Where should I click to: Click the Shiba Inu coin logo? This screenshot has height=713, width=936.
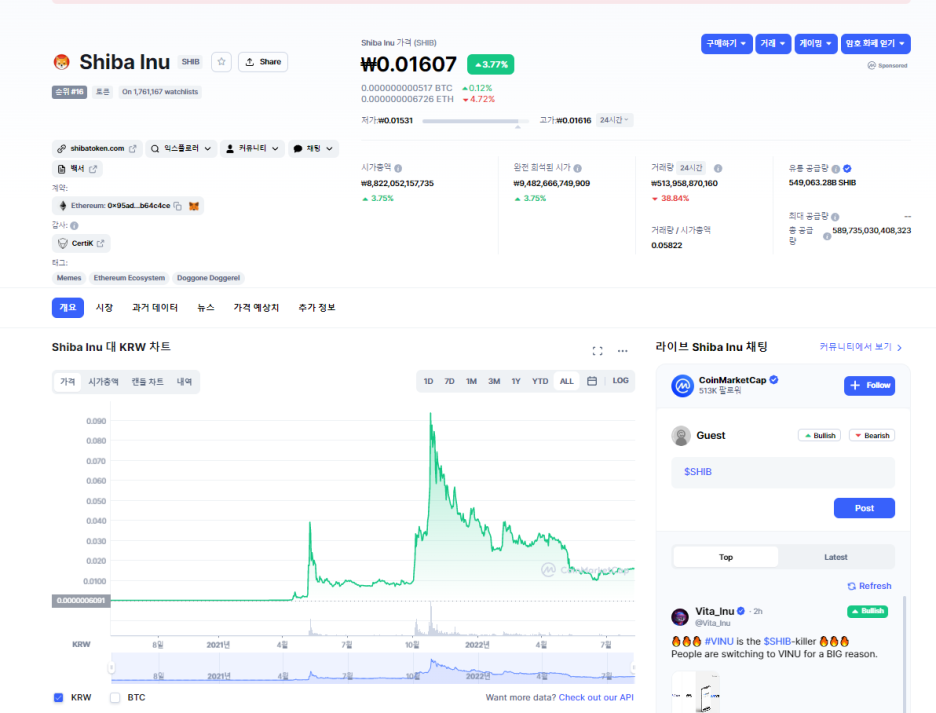click(x=61, y=62)
